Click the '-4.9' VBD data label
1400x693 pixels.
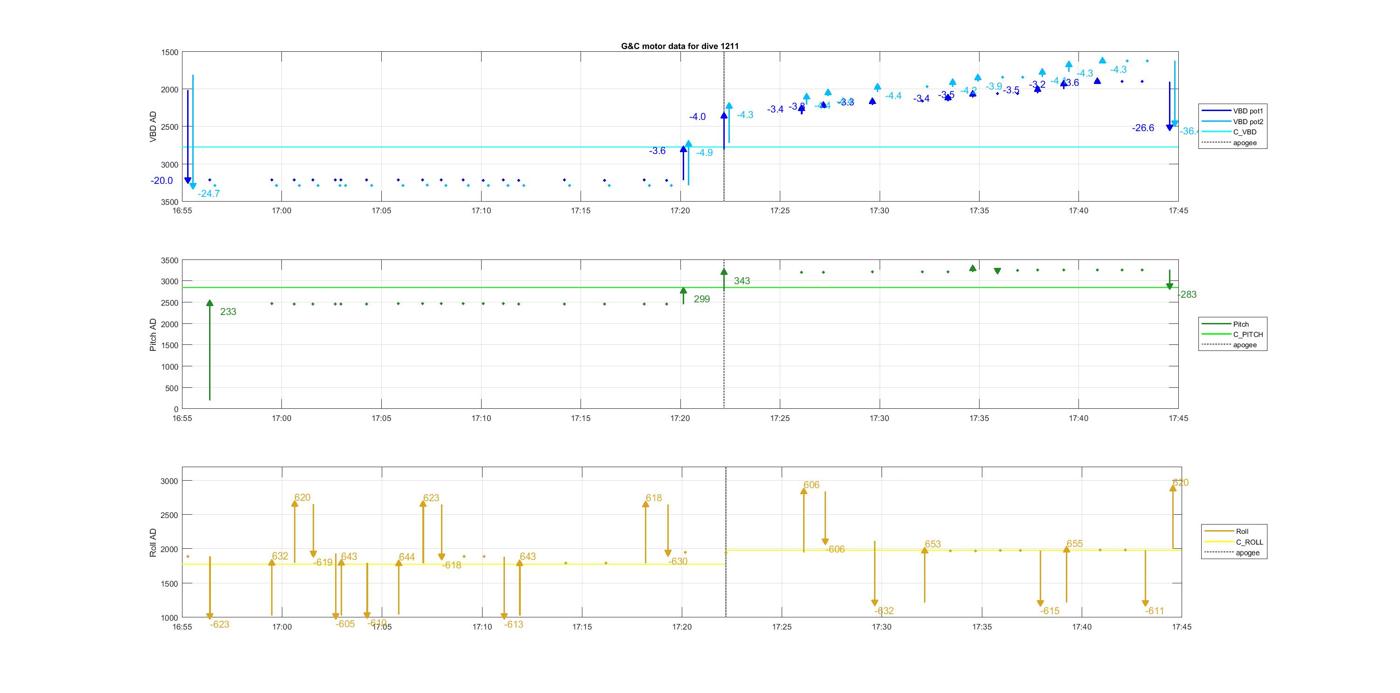(x=704, y=153)
